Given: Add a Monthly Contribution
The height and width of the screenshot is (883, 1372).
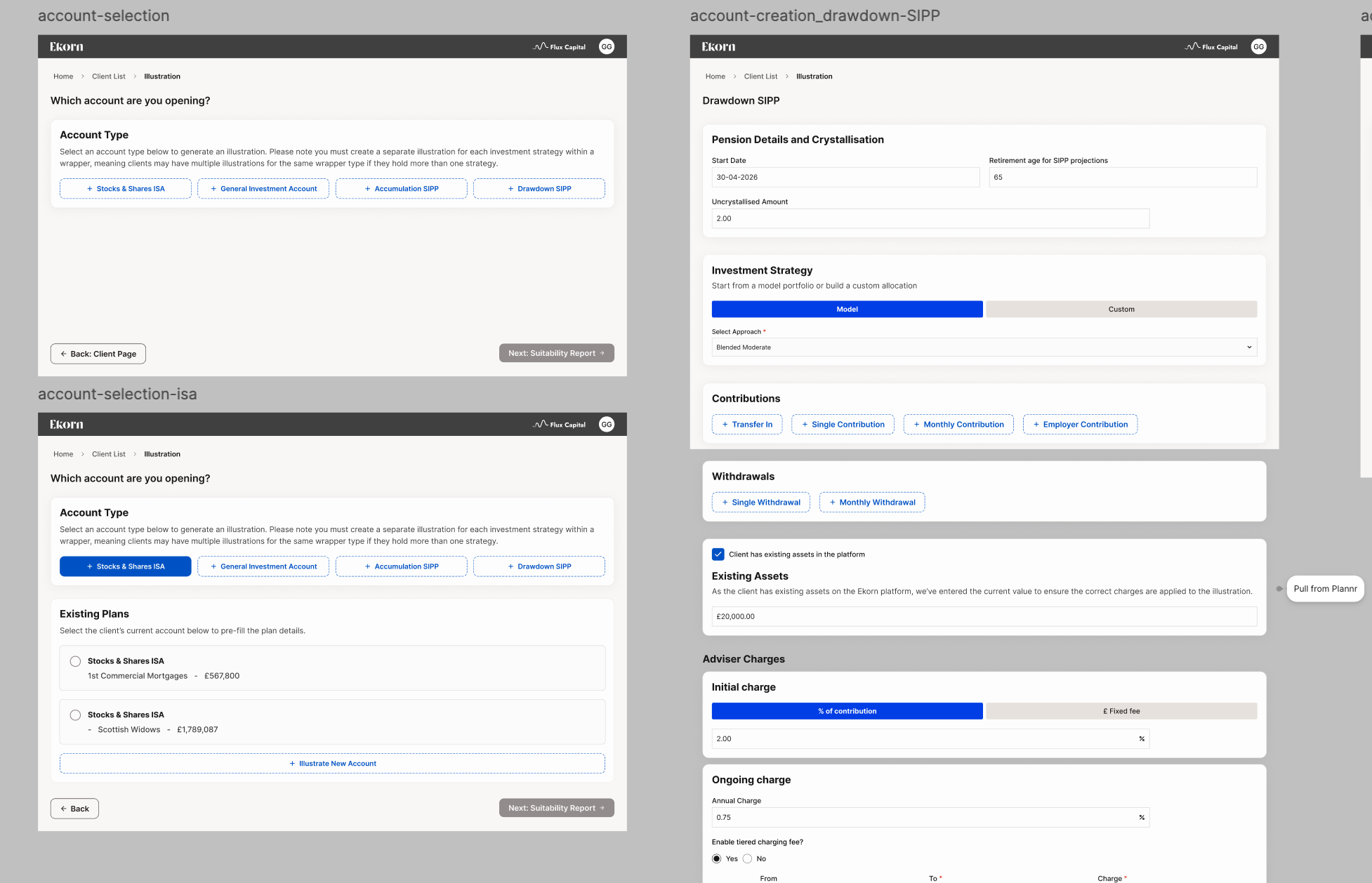Looking at the screenshot, I should coord(958,424).
